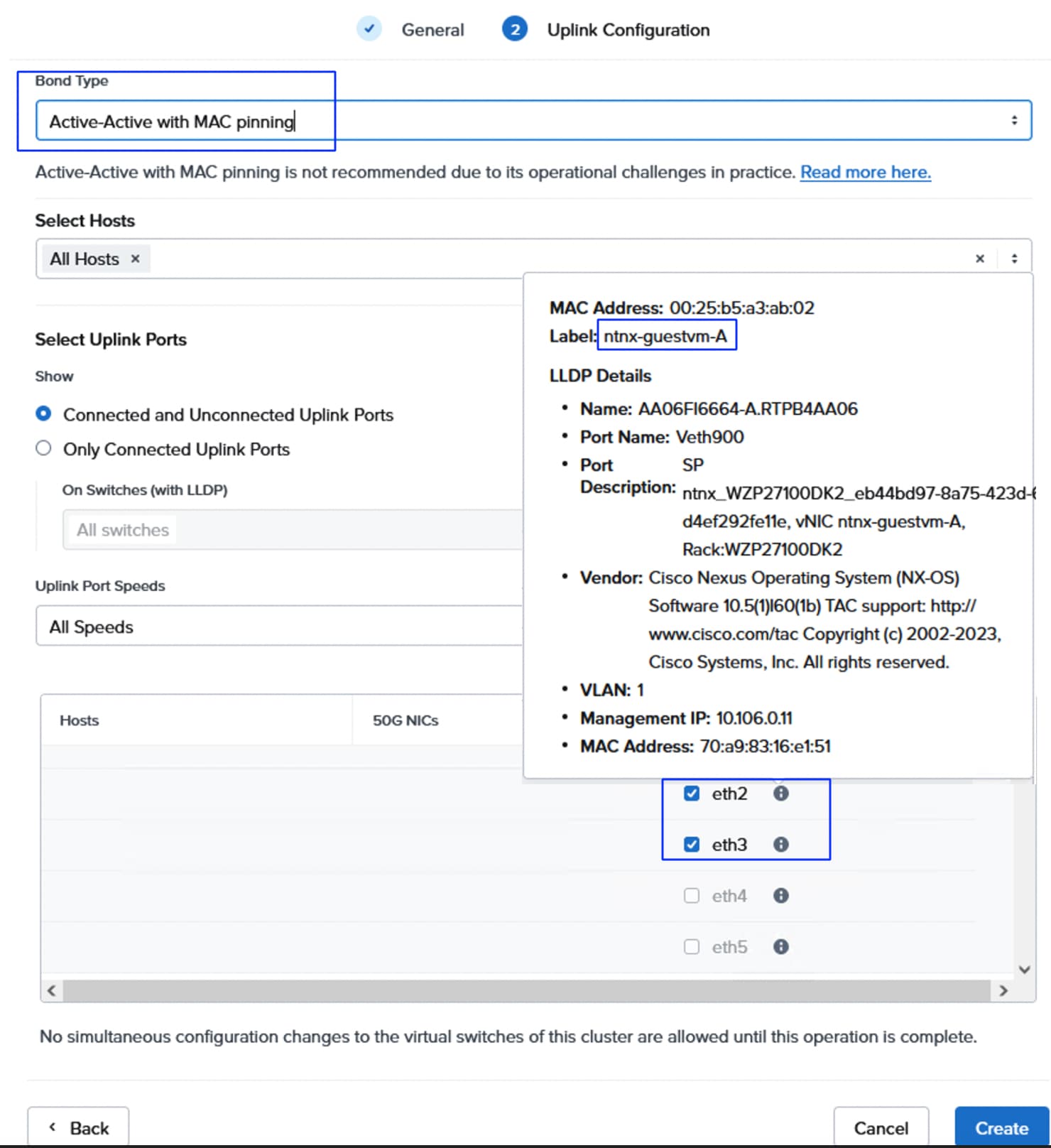The width and height of the screenshot is (1051, 1148).
Task: Select Only Connected Uplink Ports option
Action: point(43,448)
